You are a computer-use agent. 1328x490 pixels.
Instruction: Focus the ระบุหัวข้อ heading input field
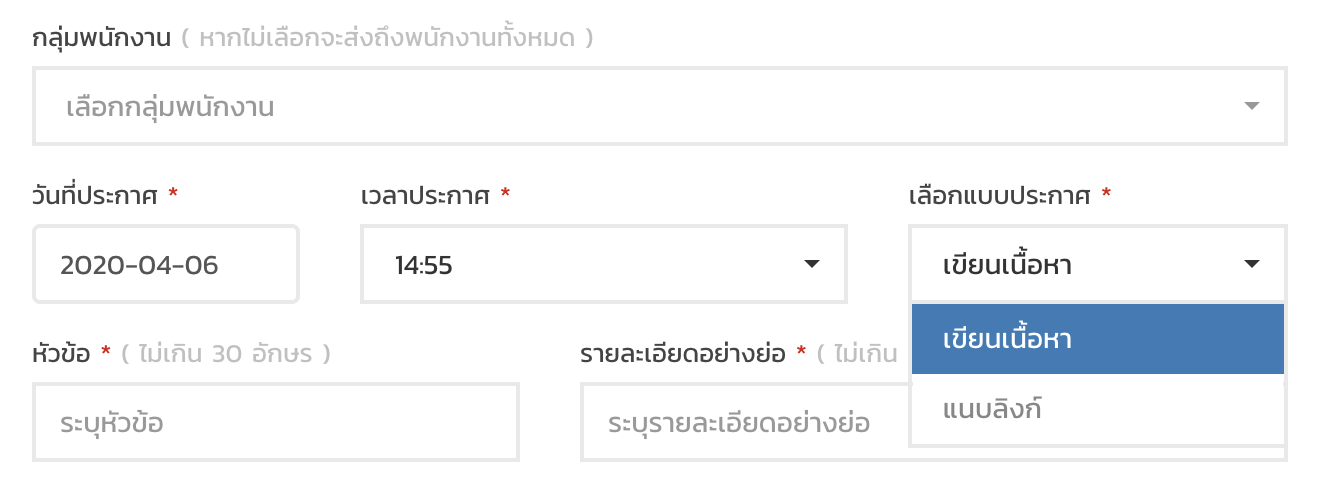pos(276,422)
